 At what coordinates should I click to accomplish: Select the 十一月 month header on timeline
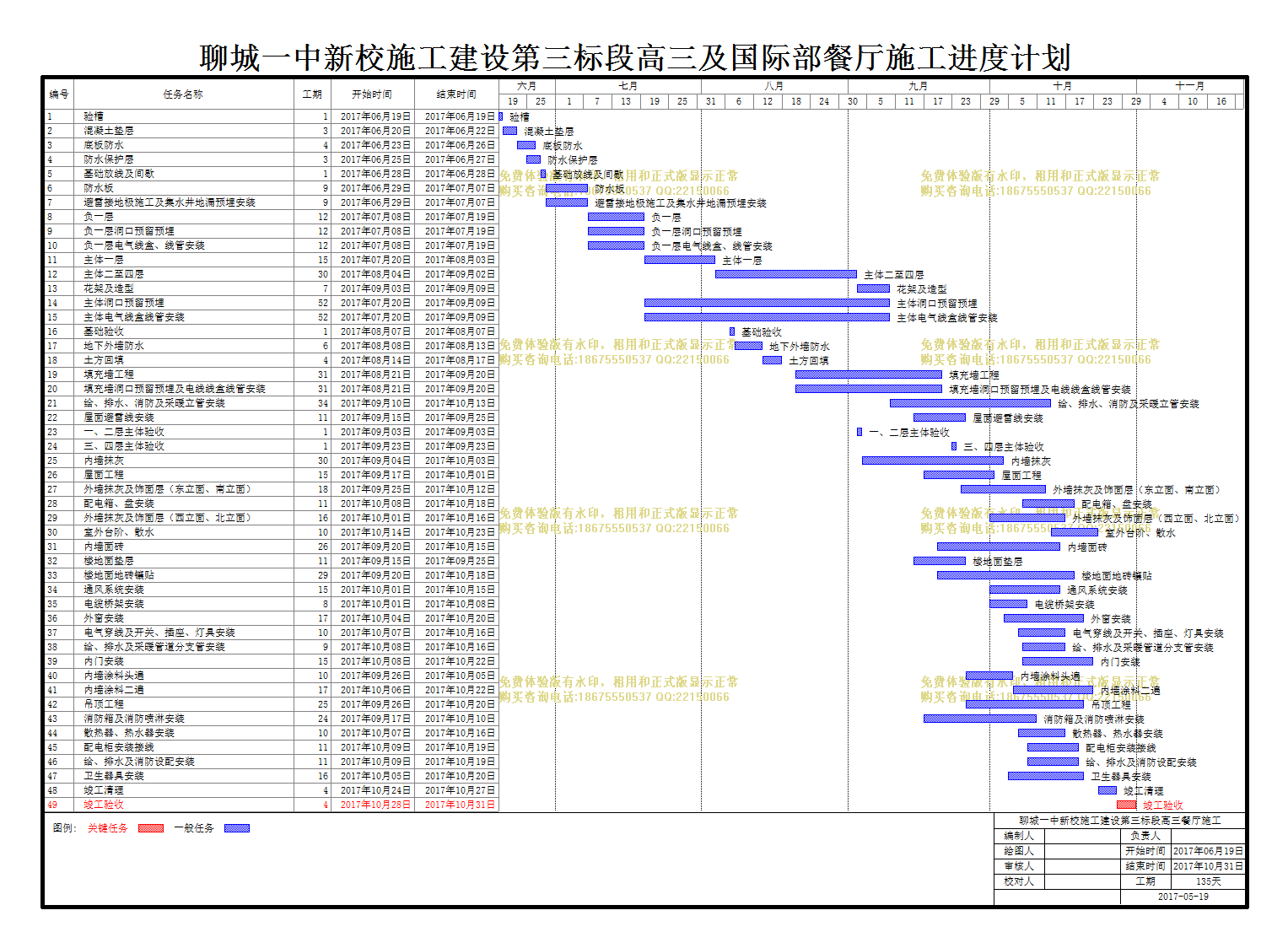[x=1190, y=86]
